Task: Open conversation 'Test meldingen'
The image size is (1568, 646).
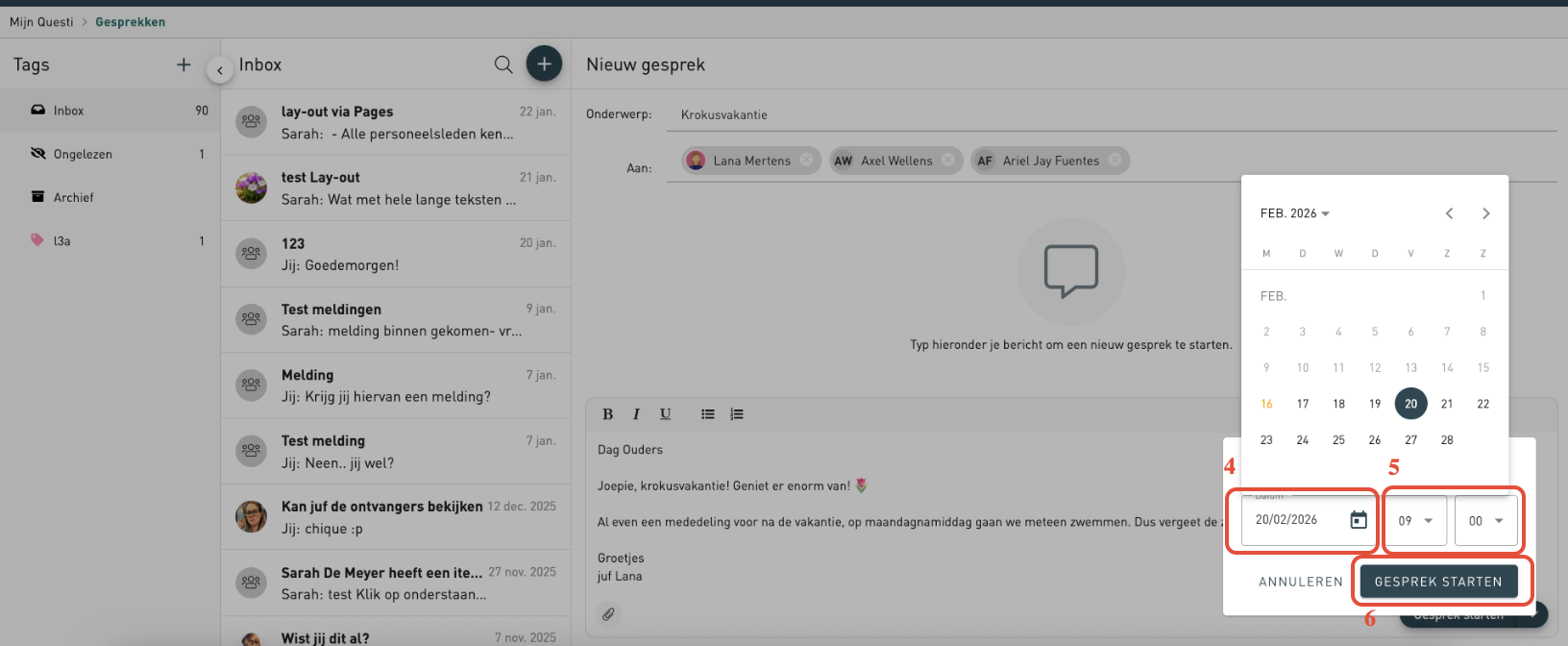Action: (396, 320)
